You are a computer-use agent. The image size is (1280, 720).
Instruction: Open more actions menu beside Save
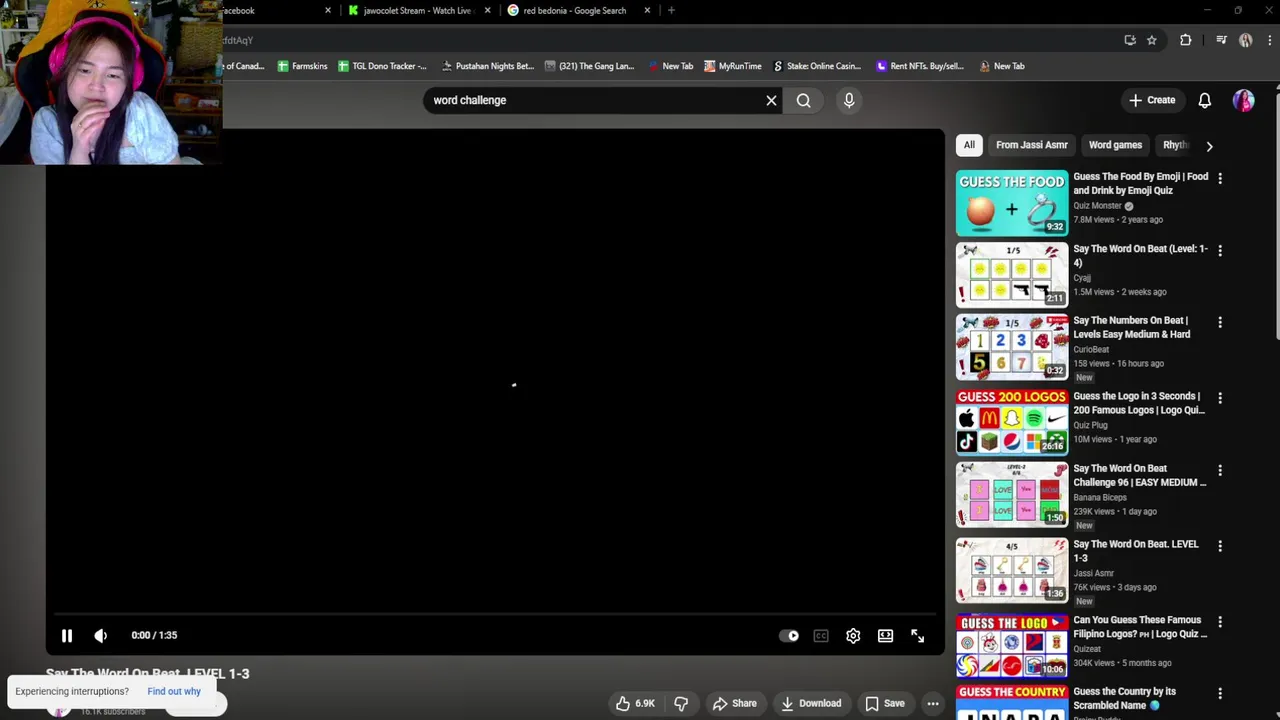click(932, 703)
